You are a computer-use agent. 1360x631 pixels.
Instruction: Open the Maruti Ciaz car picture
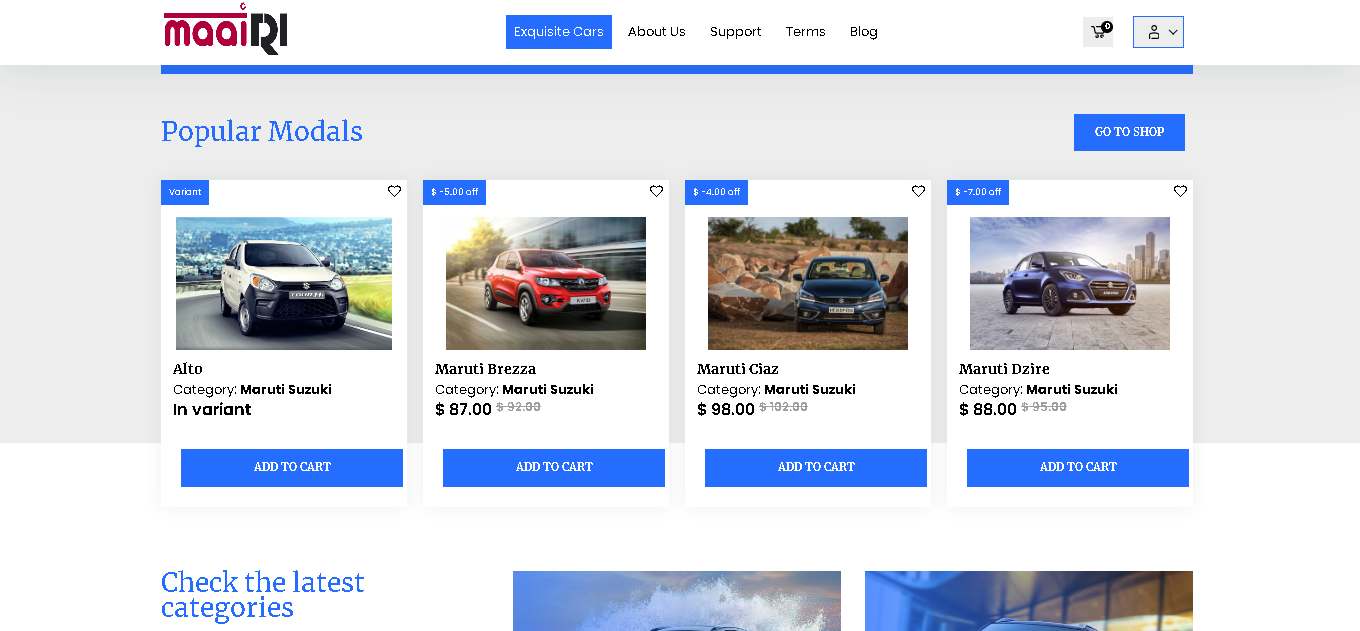click(808, 283)
